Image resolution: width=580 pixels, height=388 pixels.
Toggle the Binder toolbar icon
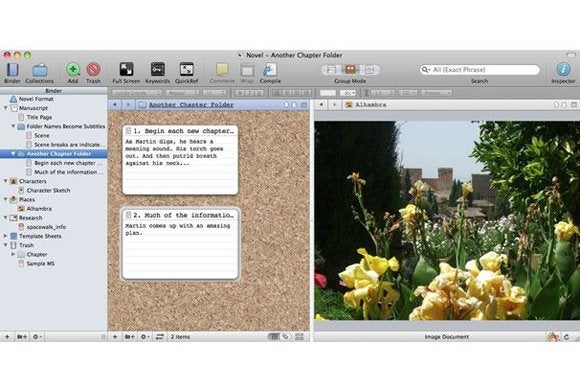tap(12, 73)
